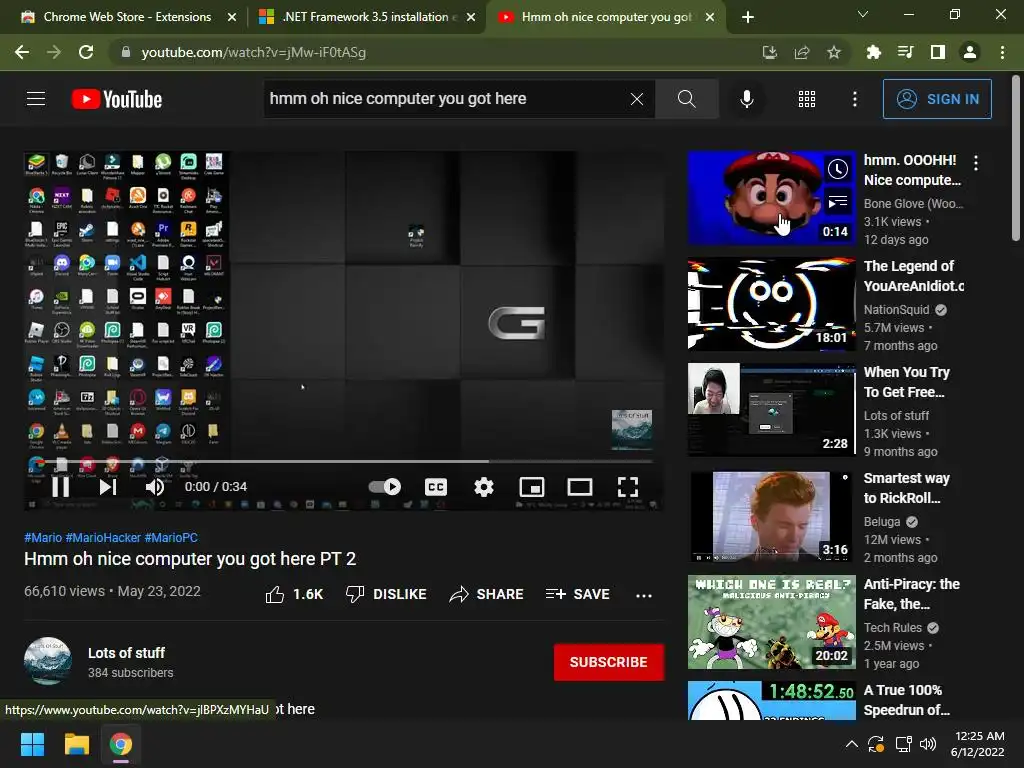Screen dimensions: 1024x768
Task: Click the DISLIKE button
Action: click(386, 594)
